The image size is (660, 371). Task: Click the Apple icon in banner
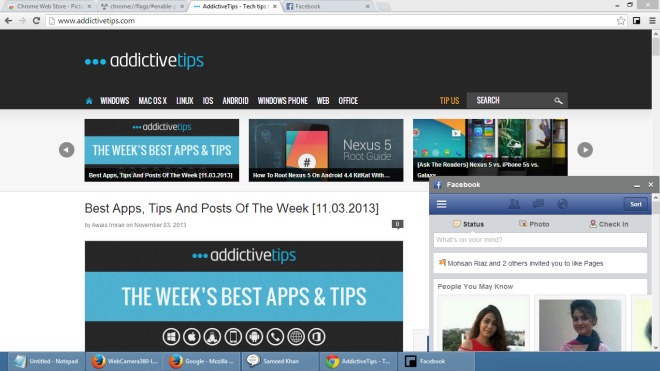[x=192, y=337]
